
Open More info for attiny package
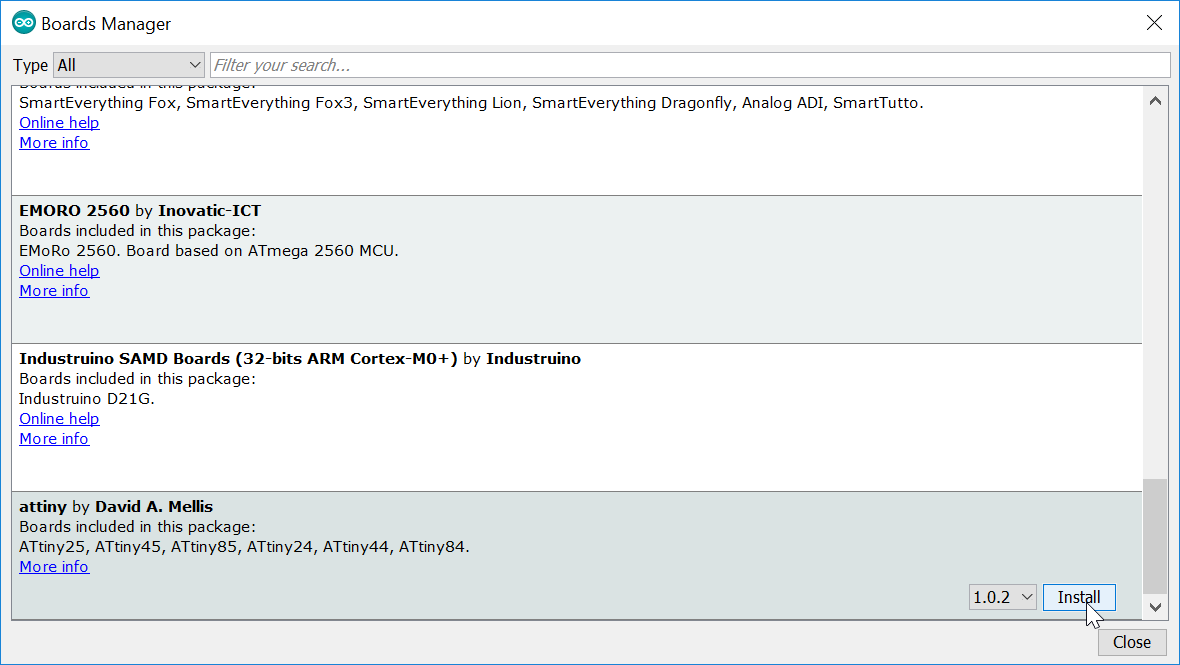tap(54, 567)
